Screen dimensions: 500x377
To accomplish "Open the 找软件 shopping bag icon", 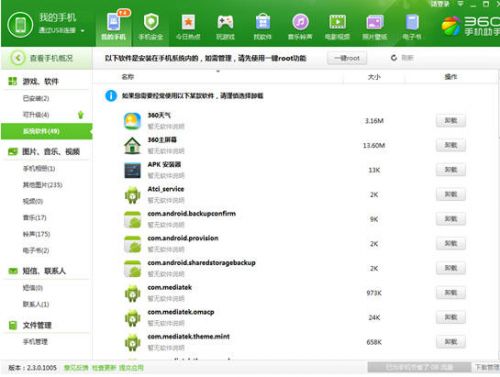I will coord(263,27).
